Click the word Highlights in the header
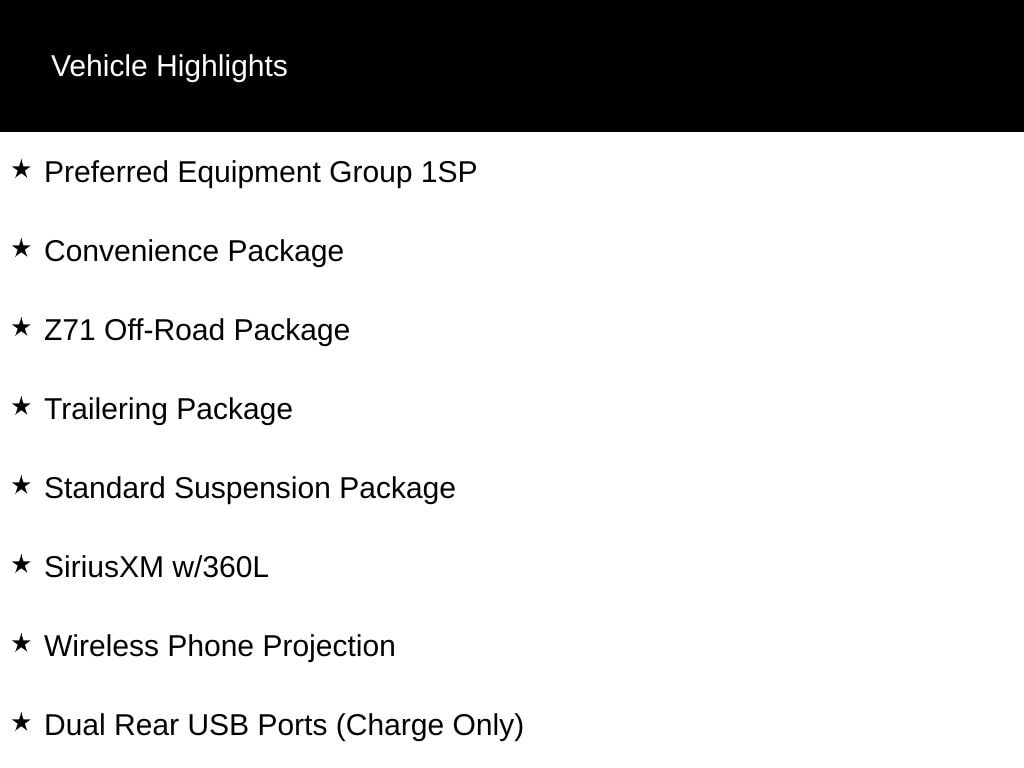 222,67
